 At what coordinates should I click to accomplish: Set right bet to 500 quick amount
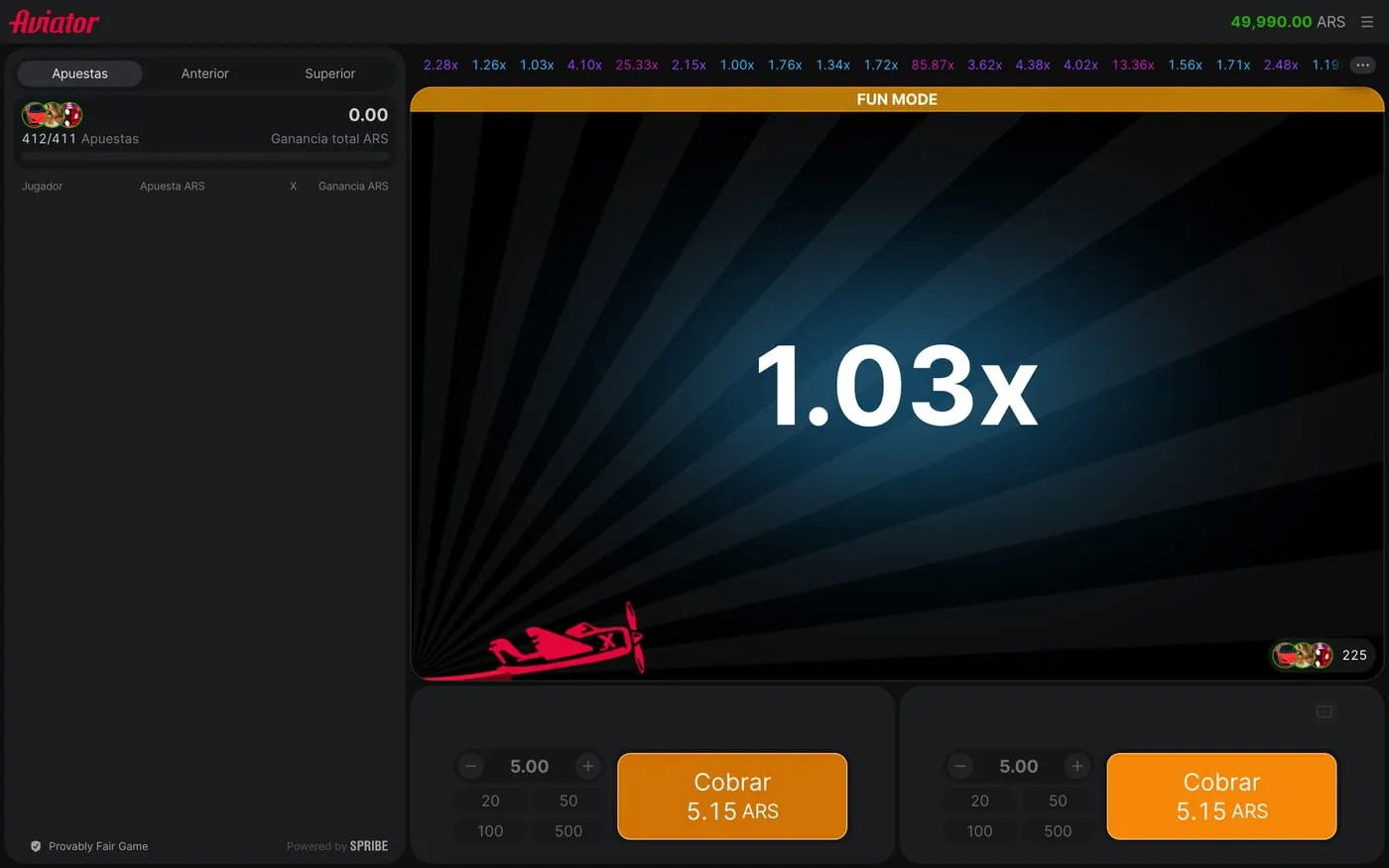tap(1058, 831)
